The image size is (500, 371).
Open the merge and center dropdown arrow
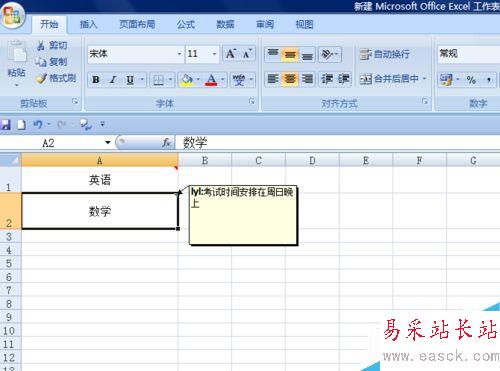424,79
